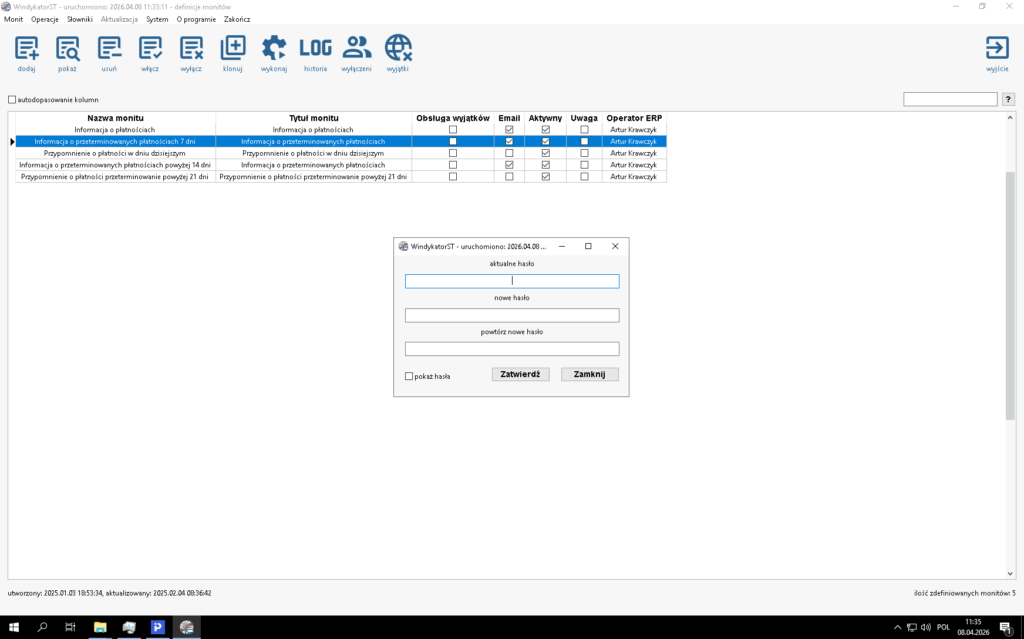Screen dimensions: 1024x639
Task: Toggle the Email checkbox in the last monit row
Action: (x=509, y=177)
